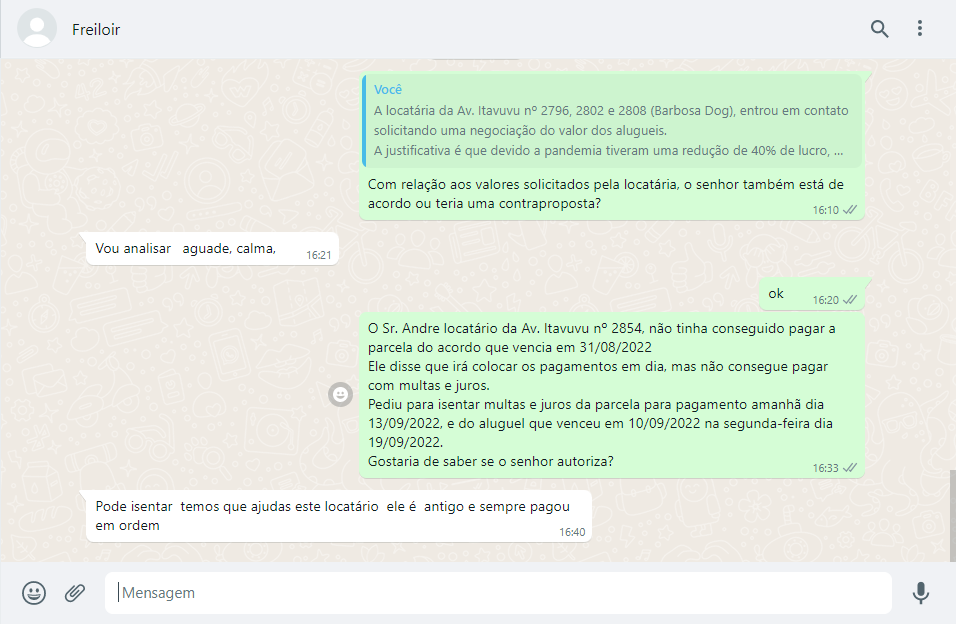Click the 16:40 timestamp on last message
The width and height of the screenshot is (956, 624).
click(572, 532)
